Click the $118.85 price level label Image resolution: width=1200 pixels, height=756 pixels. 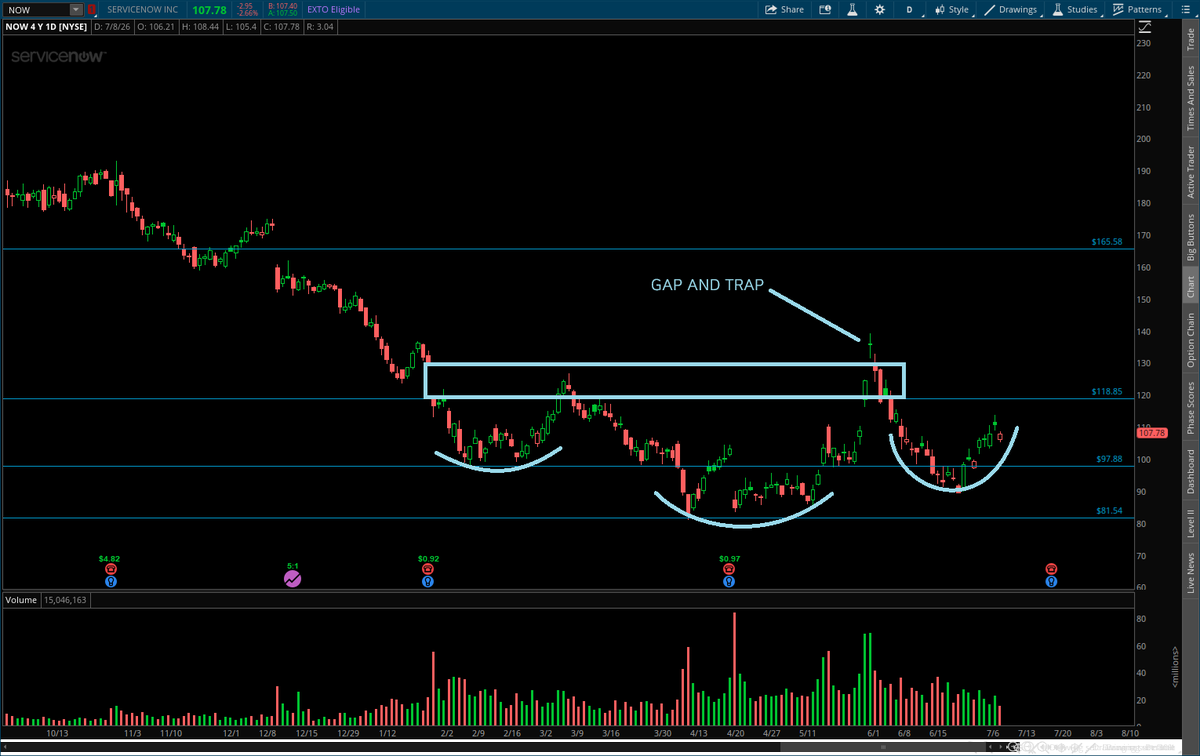pyautogui.click(x=1108, y=392)
